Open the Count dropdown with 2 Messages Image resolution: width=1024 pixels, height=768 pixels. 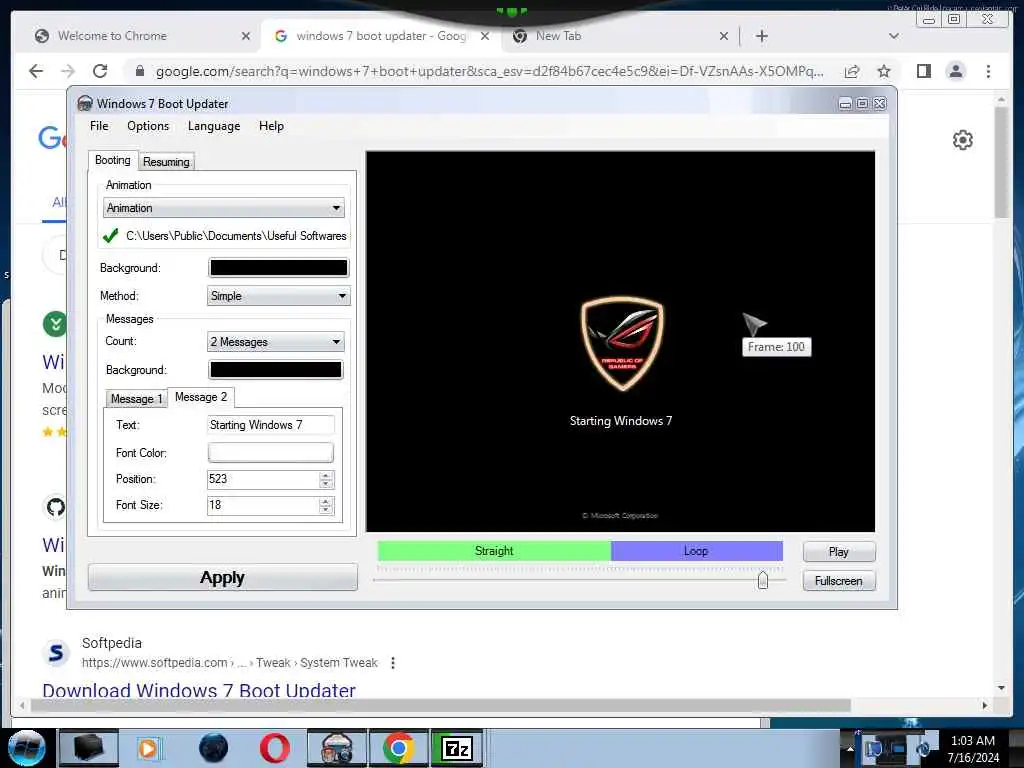coord(276,342)
